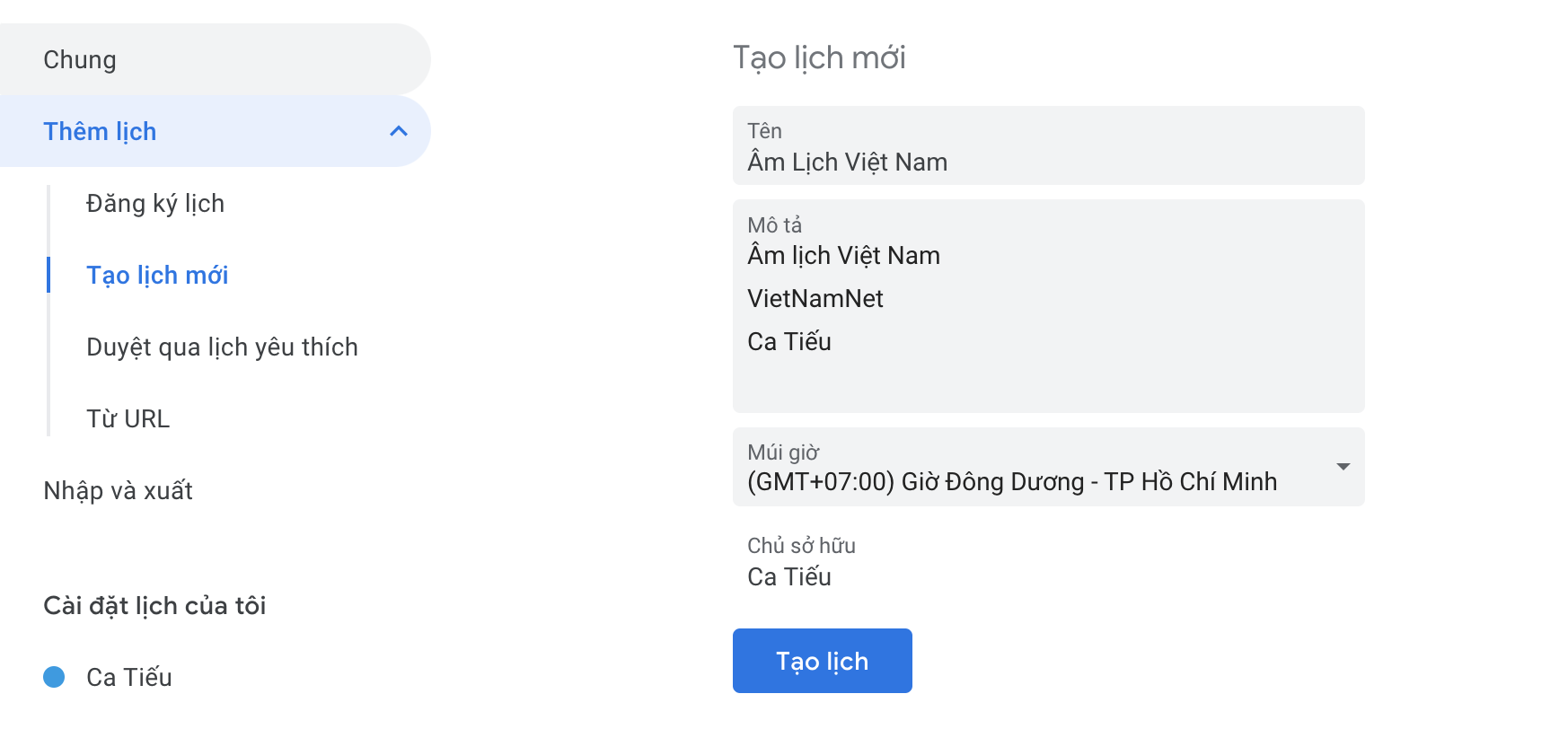
Task: Open the Chung settings section
Action: pyautogui.click(x=80, y=60)
